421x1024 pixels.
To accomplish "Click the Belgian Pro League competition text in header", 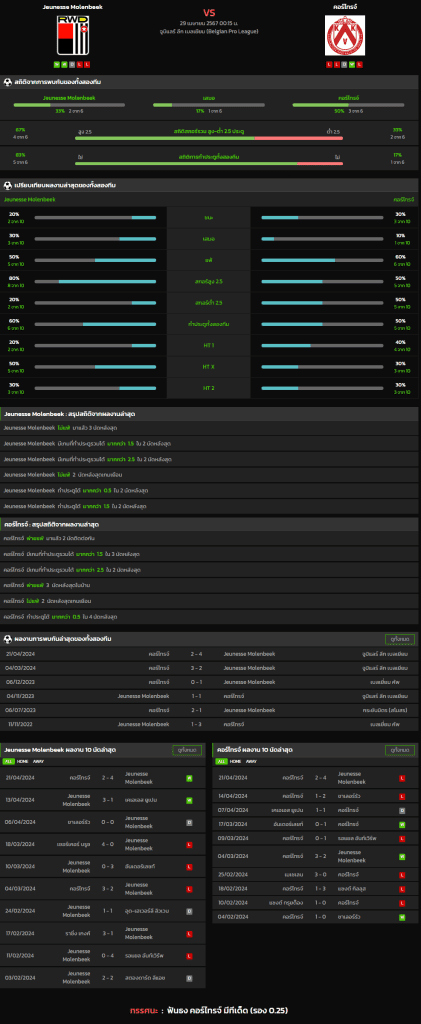I will tap(210, 31).
